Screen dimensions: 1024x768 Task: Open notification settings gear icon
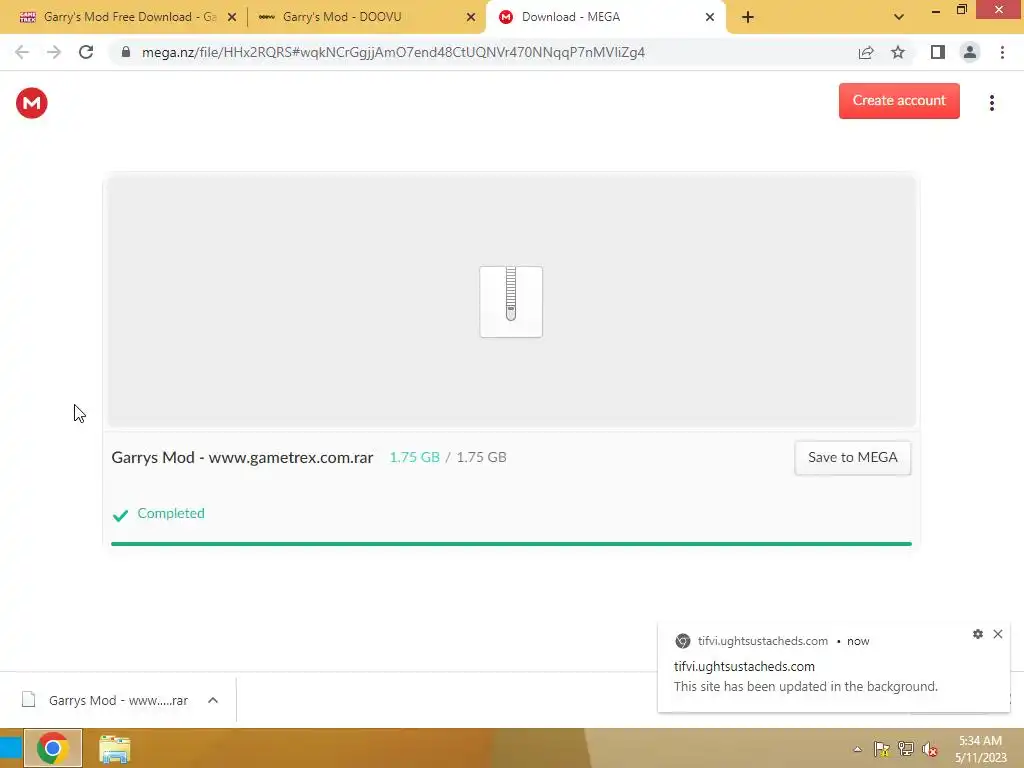point(978,634)
